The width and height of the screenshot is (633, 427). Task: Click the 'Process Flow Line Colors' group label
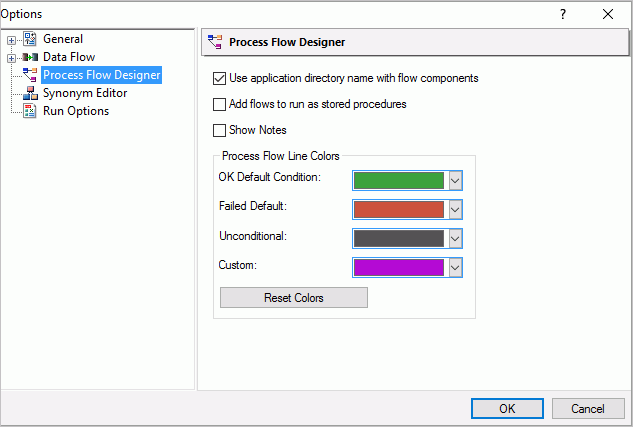pos(281,156)
